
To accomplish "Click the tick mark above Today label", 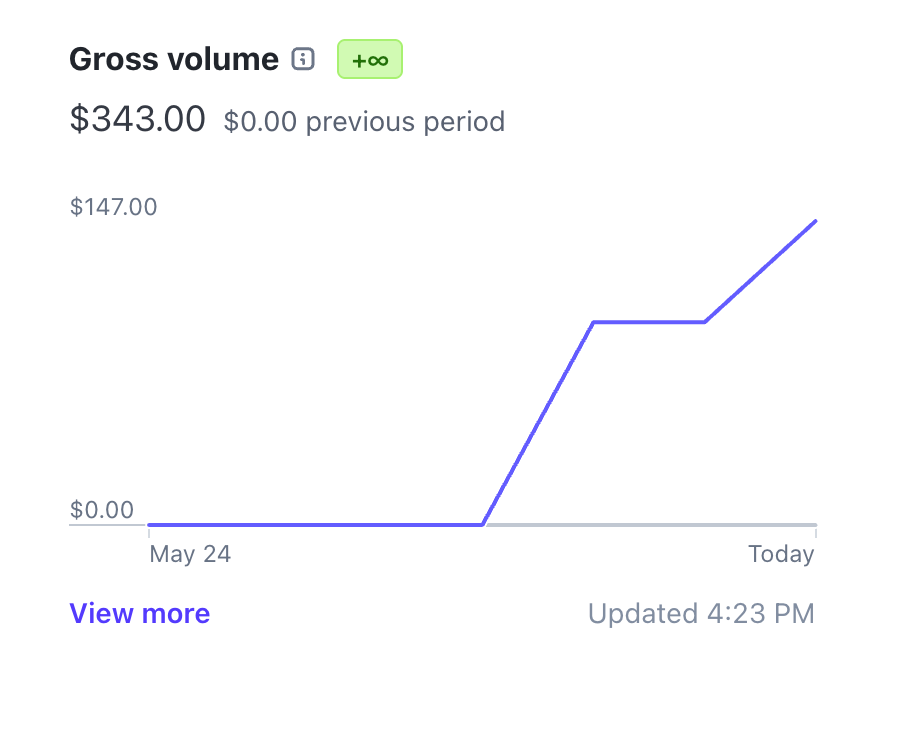I will click(815, 534).
